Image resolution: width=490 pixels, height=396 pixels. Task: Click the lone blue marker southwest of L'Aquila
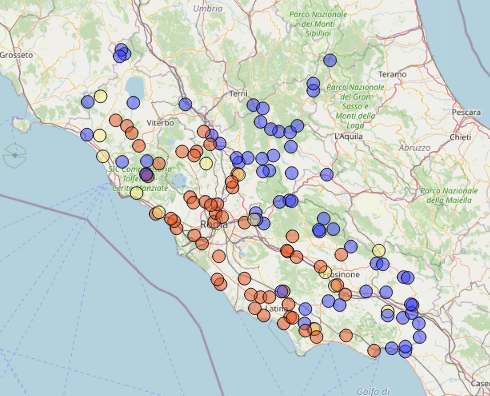point(327,174)
